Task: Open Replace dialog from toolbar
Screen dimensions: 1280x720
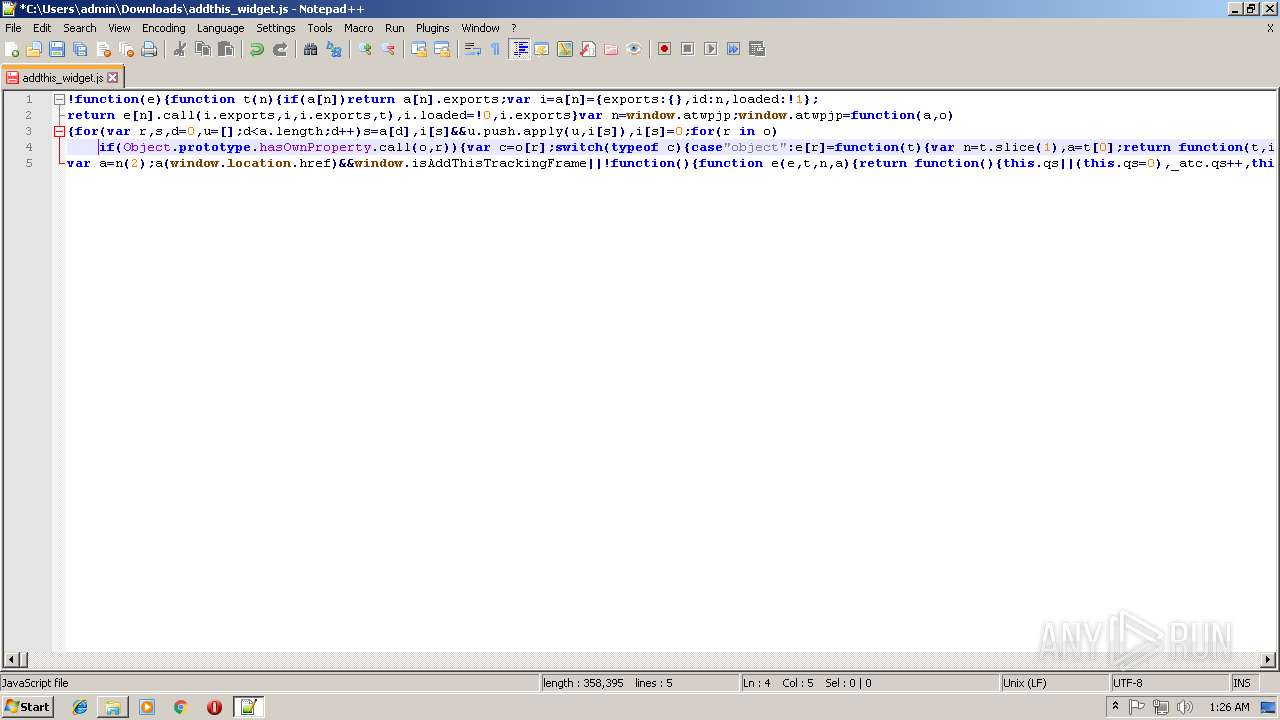Action: point(334,49)
